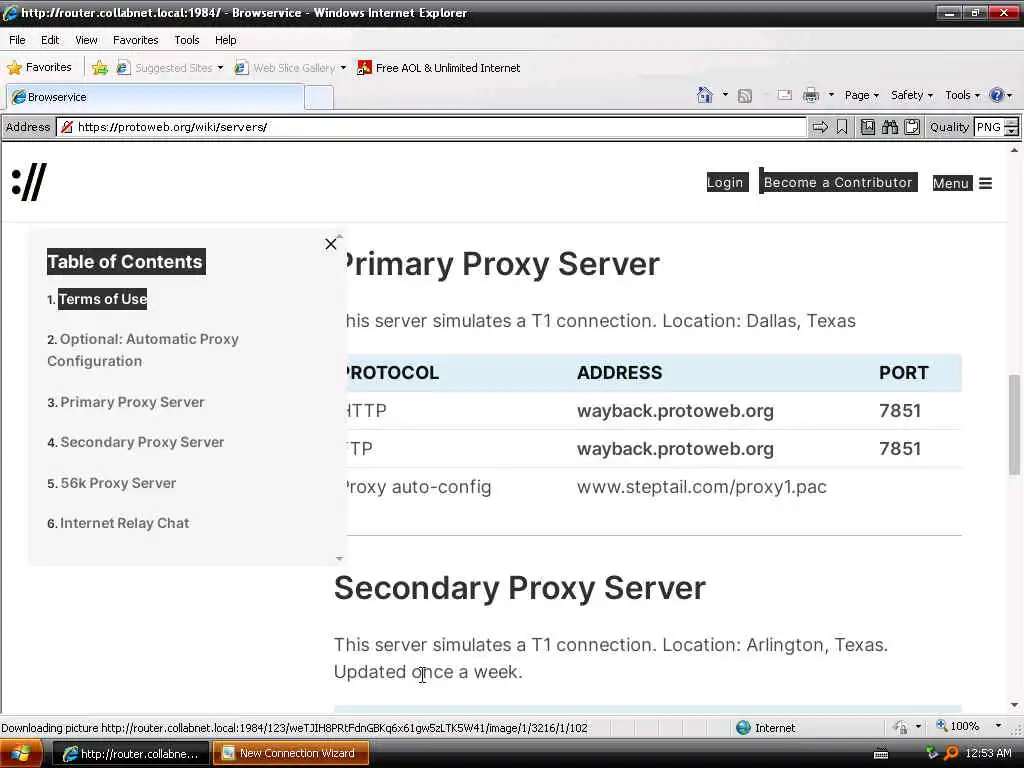
Task: Open the Tools menu in menu bar
Action: click(x=187, y=40)
